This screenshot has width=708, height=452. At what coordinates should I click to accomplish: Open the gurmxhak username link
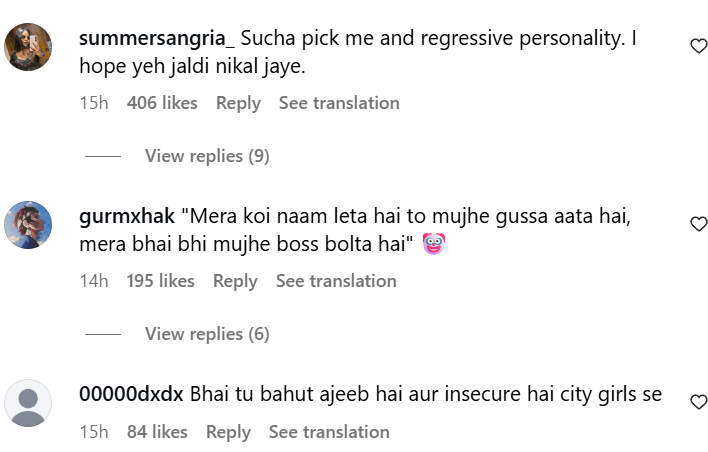click(128, 217)
